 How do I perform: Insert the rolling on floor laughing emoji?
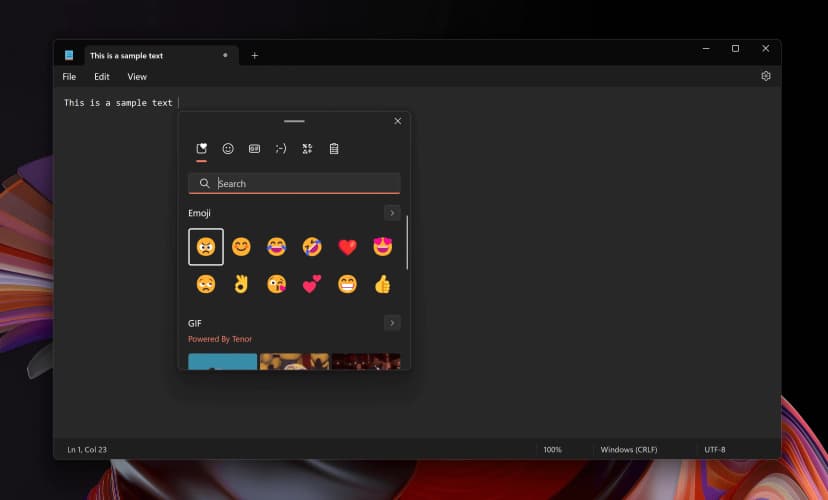[x=312, y=247]
